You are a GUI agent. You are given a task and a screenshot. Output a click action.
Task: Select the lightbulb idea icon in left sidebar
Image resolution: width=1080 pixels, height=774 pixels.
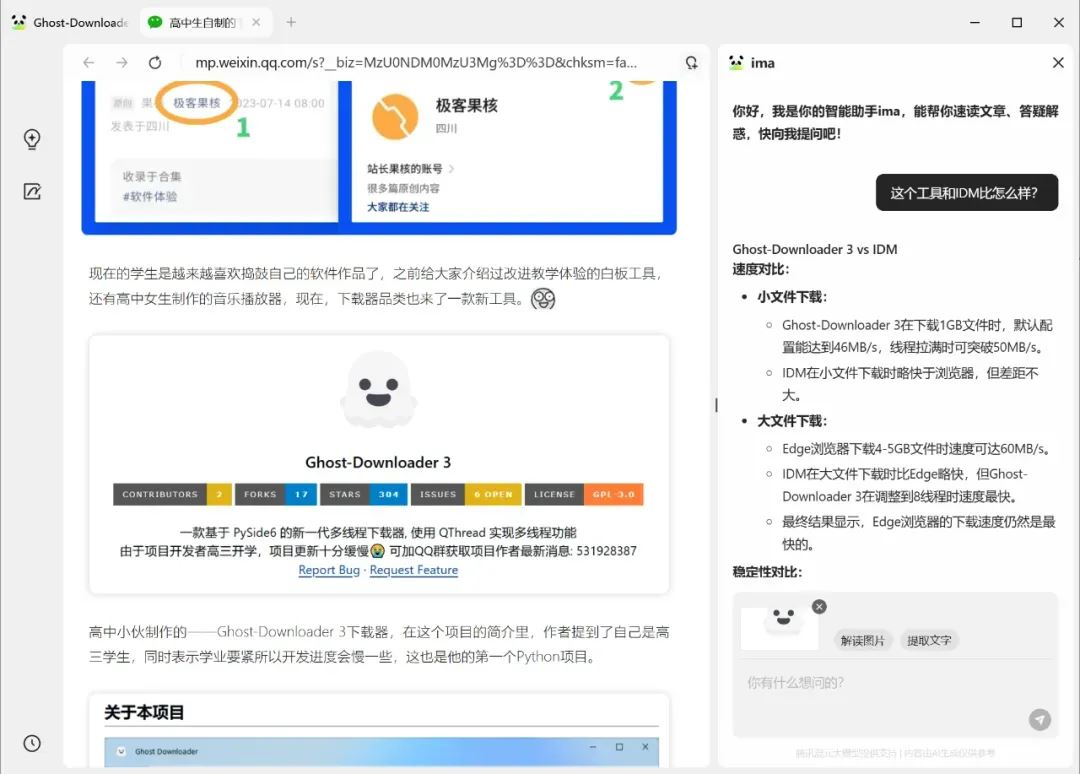(x=31, y=140)
